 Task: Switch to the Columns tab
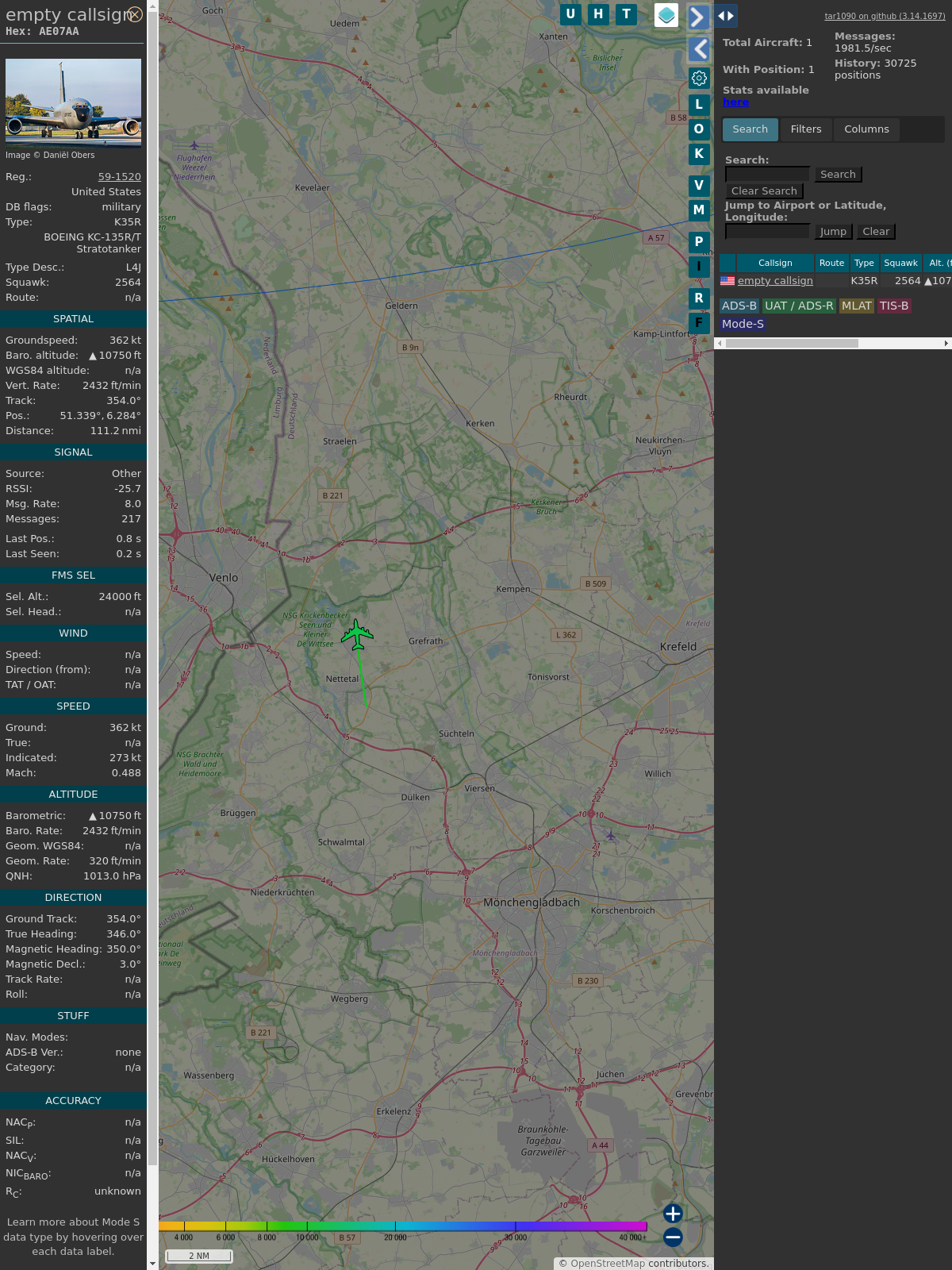(866, 129)
